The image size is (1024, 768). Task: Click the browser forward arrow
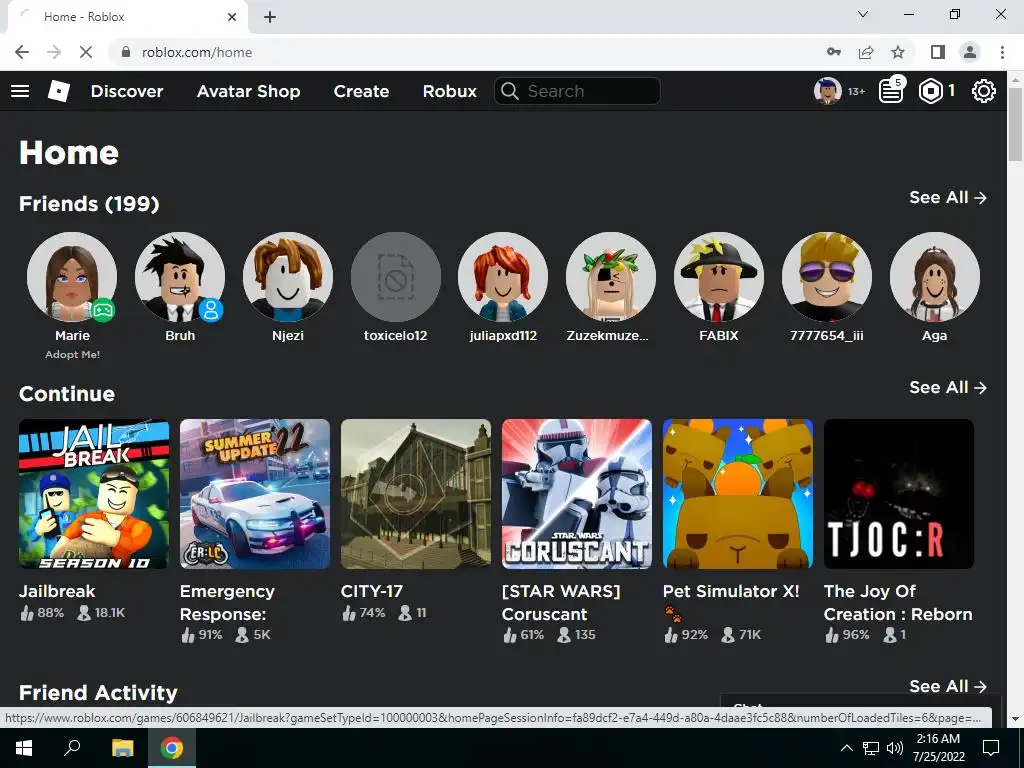pyautogui.click(x=54, y=52)
